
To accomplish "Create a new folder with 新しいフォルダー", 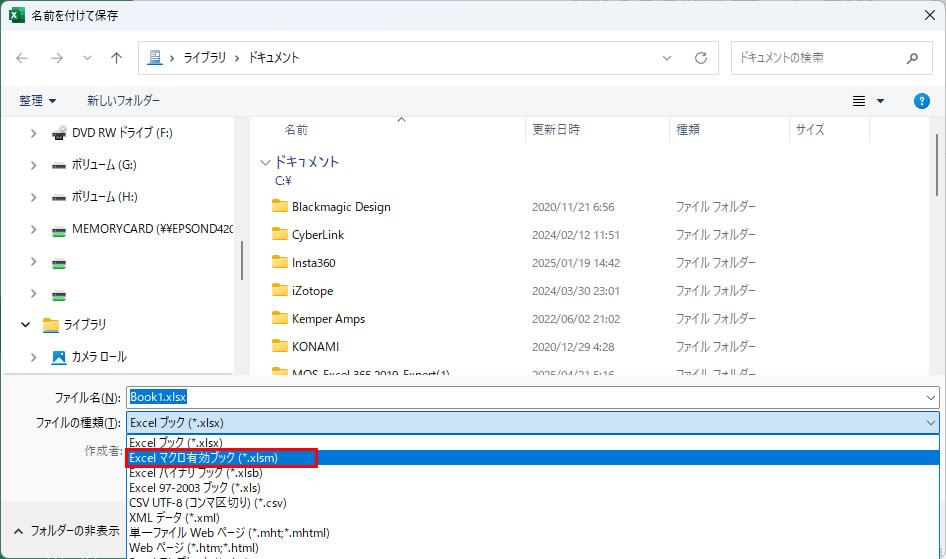I will coord(123,101).
